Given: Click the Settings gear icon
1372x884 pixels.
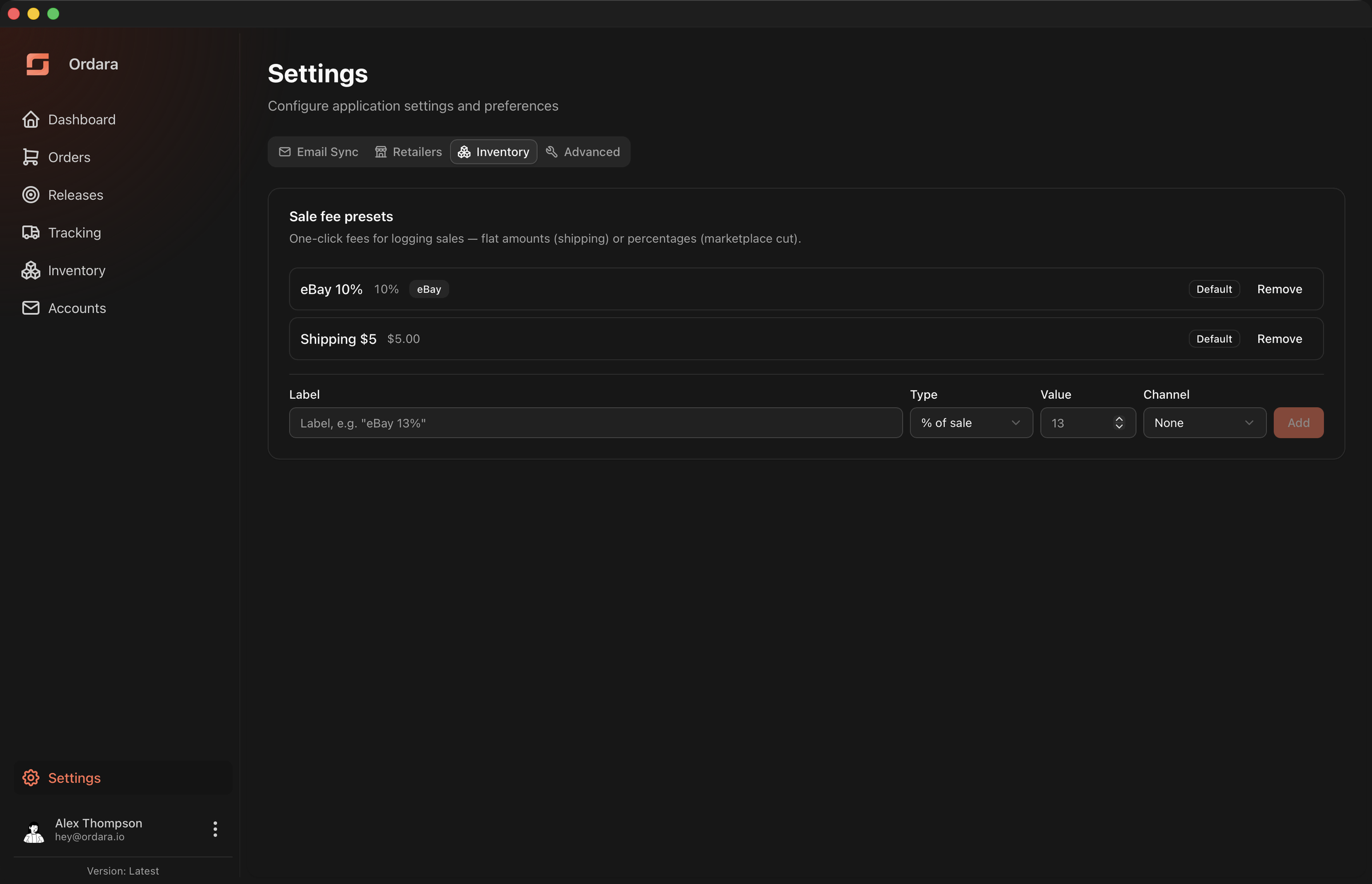Looking at the screenshot, I should coord(30,778).
